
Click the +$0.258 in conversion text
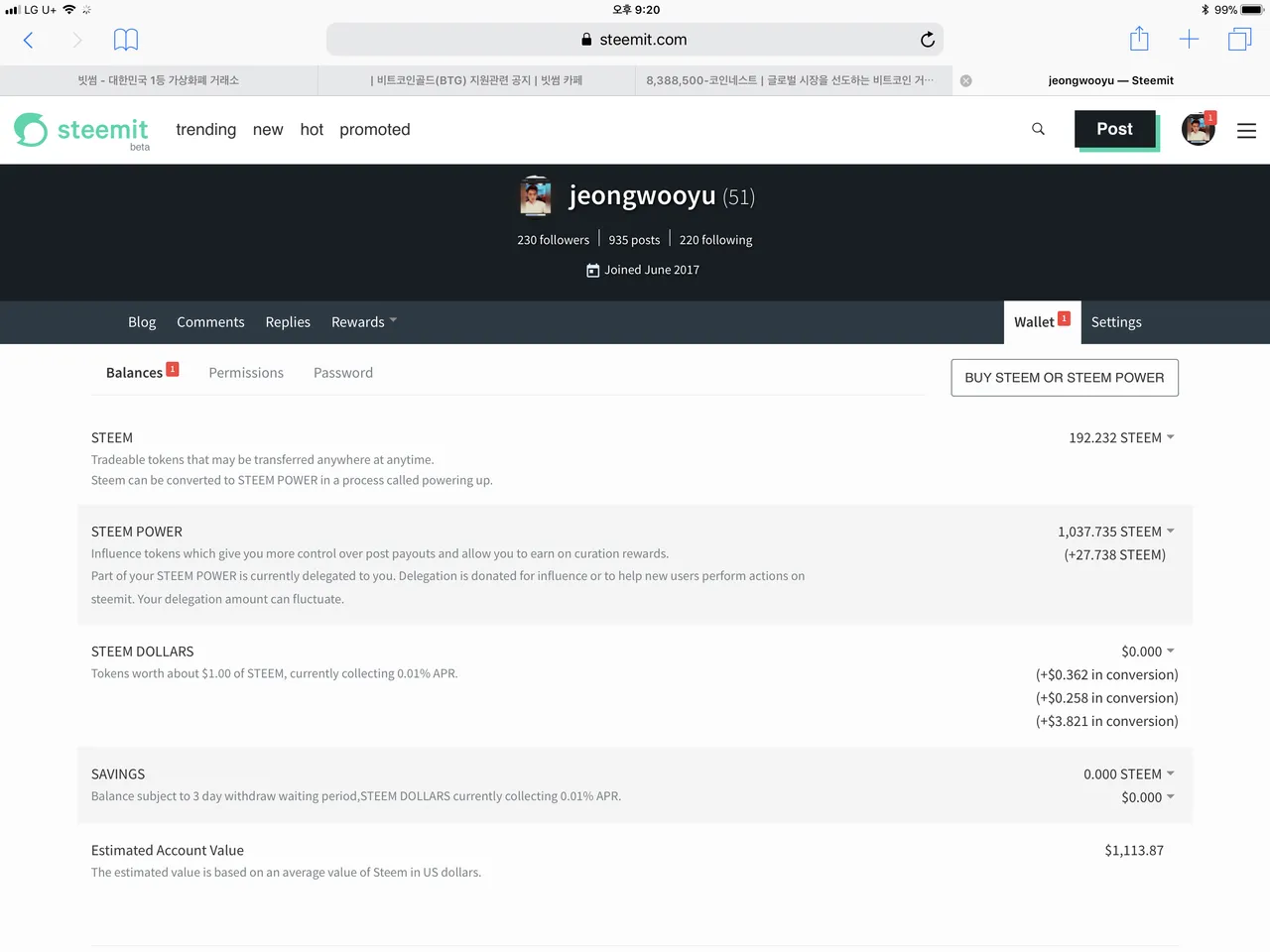click(x=1107, y=698)
